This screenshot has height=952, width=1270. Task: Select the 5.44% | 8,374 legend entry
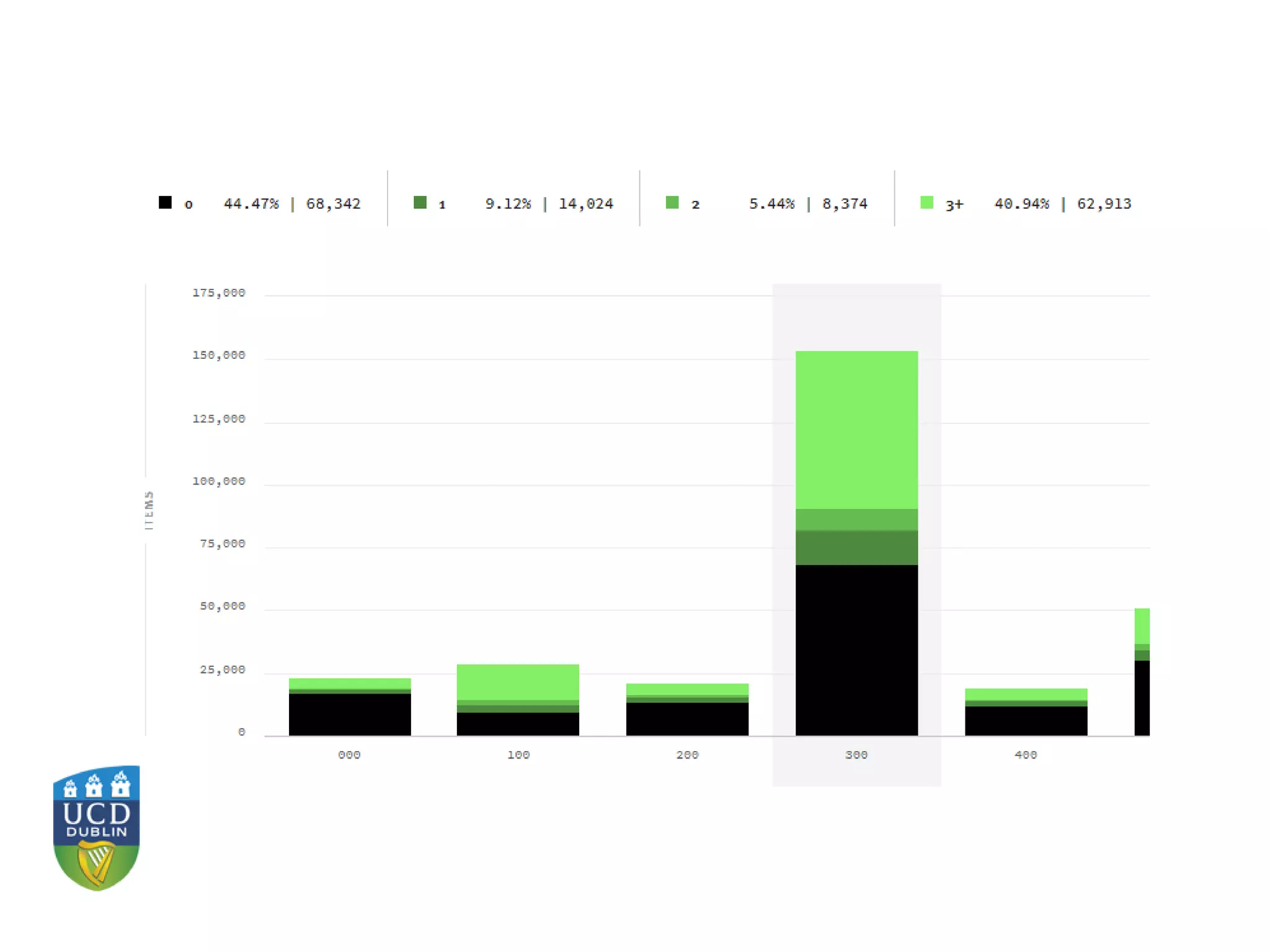point(807,204)
